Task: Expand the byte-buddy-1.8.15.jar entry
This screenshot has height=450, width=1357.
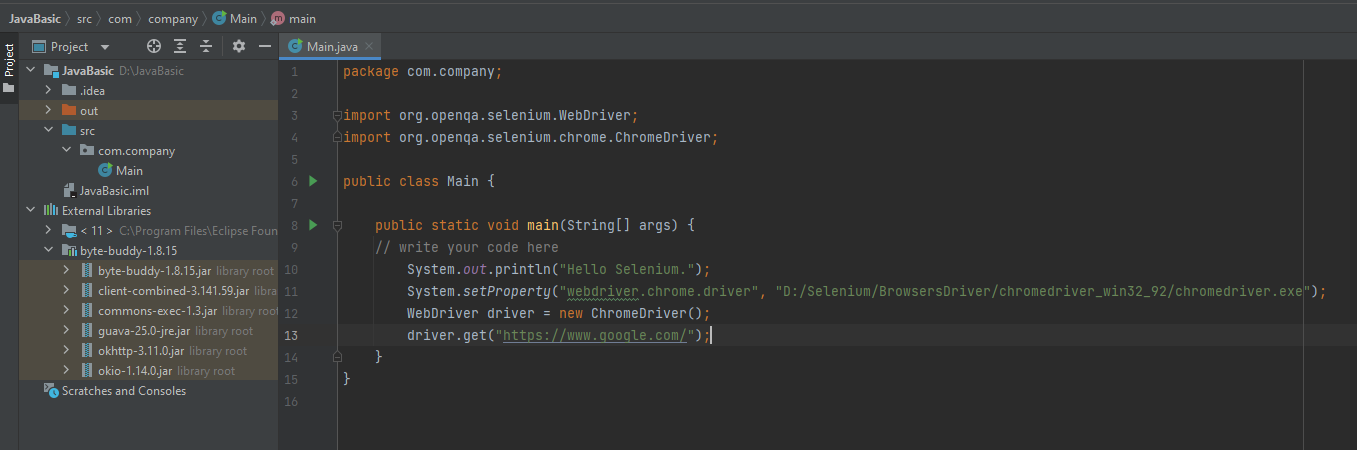Action: pos(66,270)
